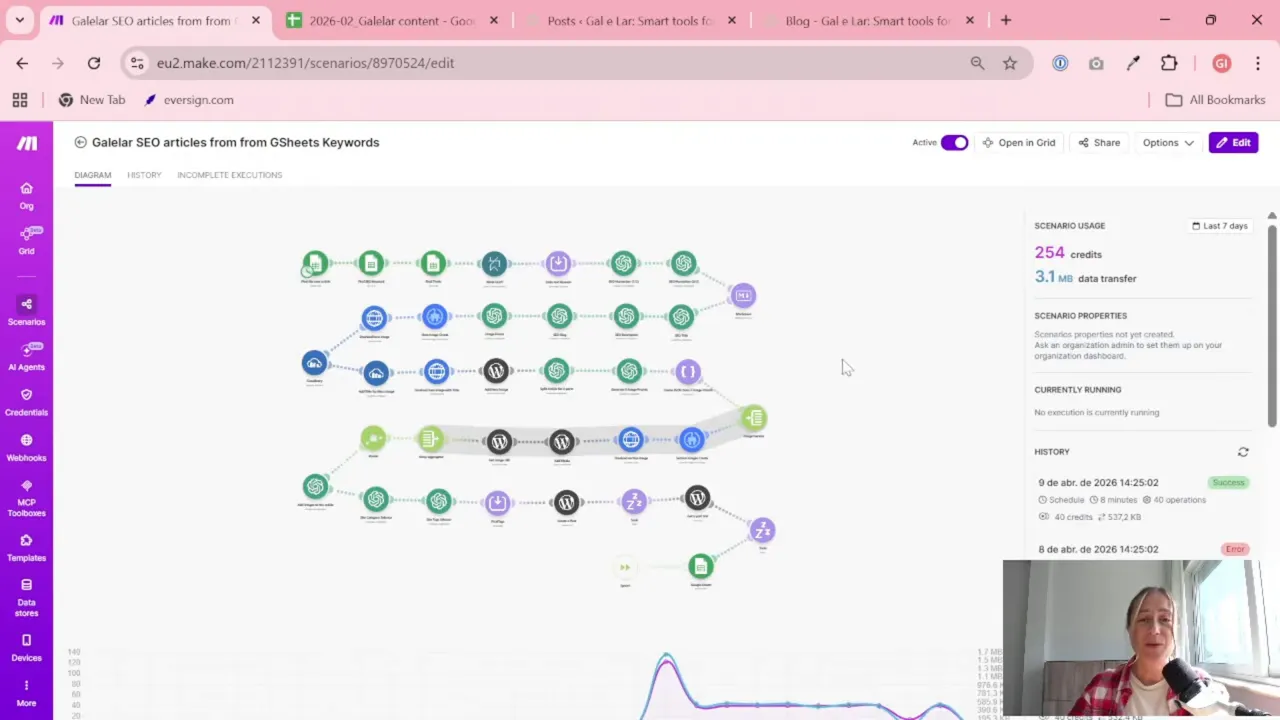This screenshot has width=1280, height=720.
Task: Switch to the Blog - Gal e Lar browser tab
Action: [868, 20]
